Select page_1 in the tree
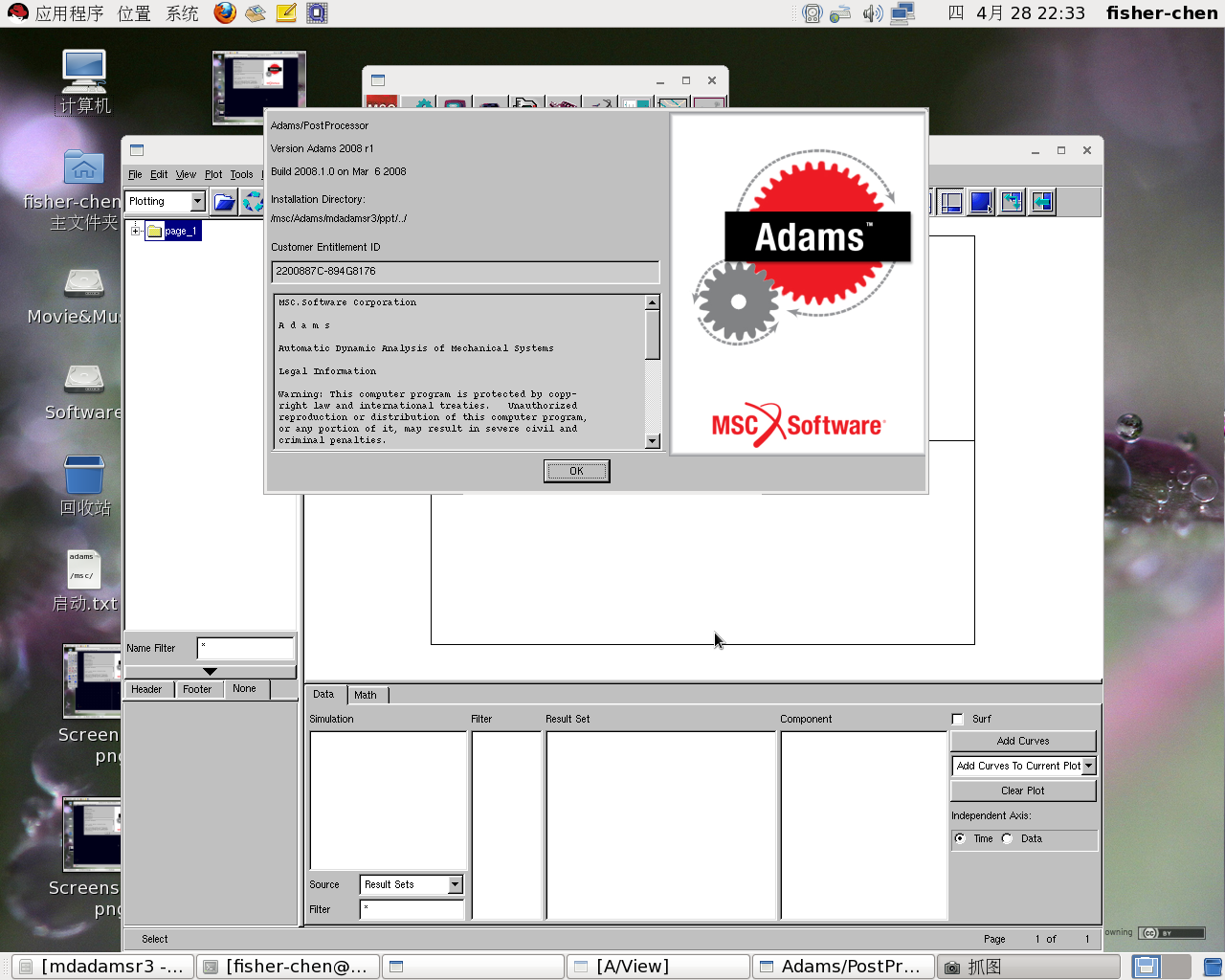The image size is (1225, 980). point(173,231)
